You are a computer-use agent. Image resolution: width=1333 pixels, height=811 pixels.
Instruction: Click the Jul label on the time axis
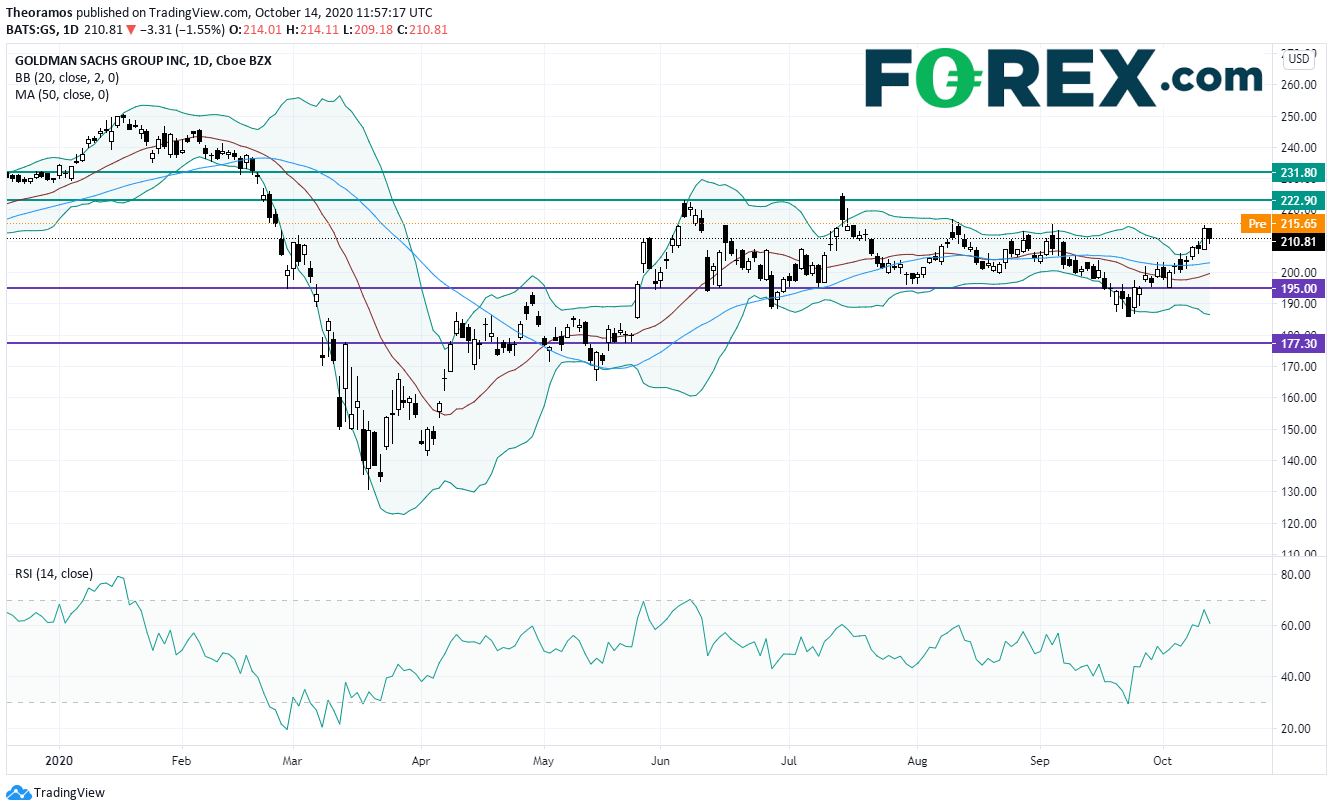click(787, 760)
